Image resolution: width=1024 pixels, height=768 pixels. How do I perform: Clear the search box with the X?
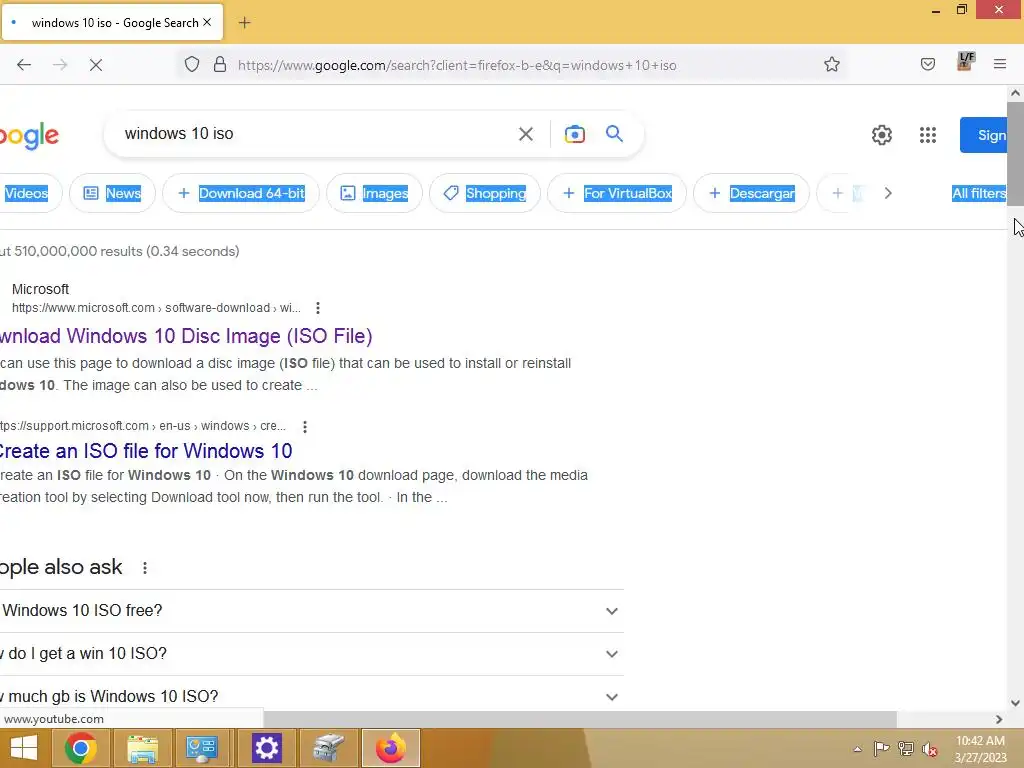click(x=526, y=134)
